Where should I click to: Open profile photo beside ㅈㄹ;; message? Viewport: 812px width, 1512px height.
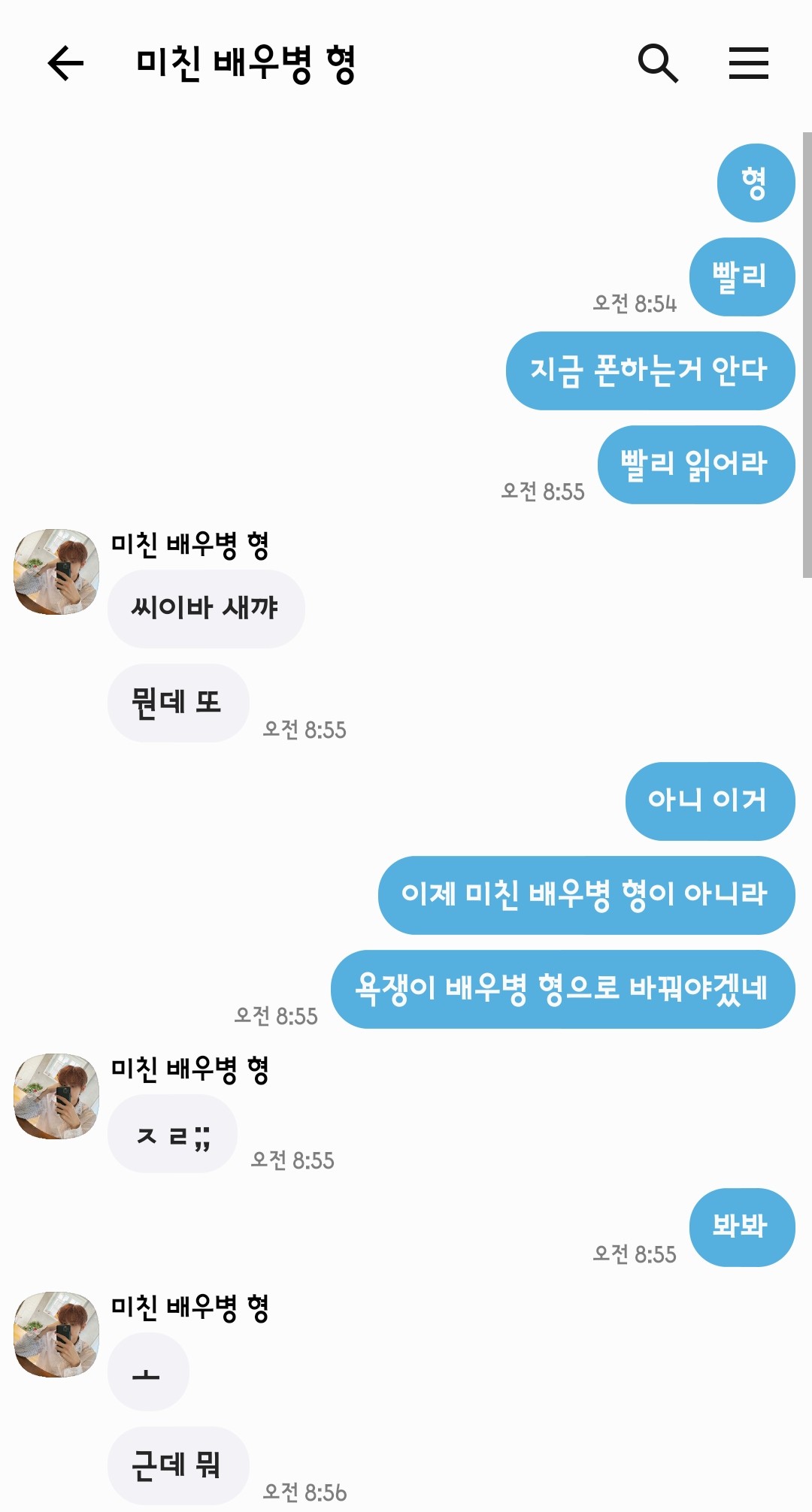tap(56, 1096)
